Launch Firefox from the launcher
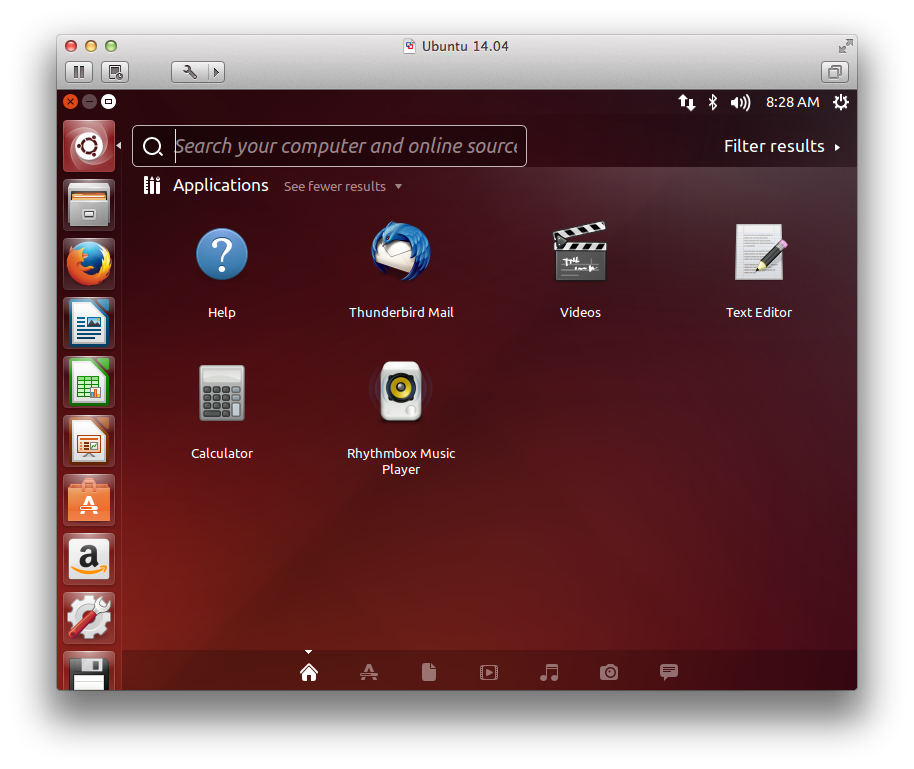 (88, 264)
